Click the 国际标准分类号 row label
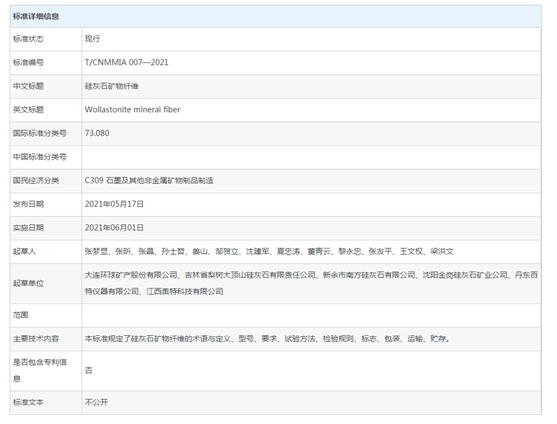Image resolution: width=557 pixels, height=424 pixels. click(40, 133)
